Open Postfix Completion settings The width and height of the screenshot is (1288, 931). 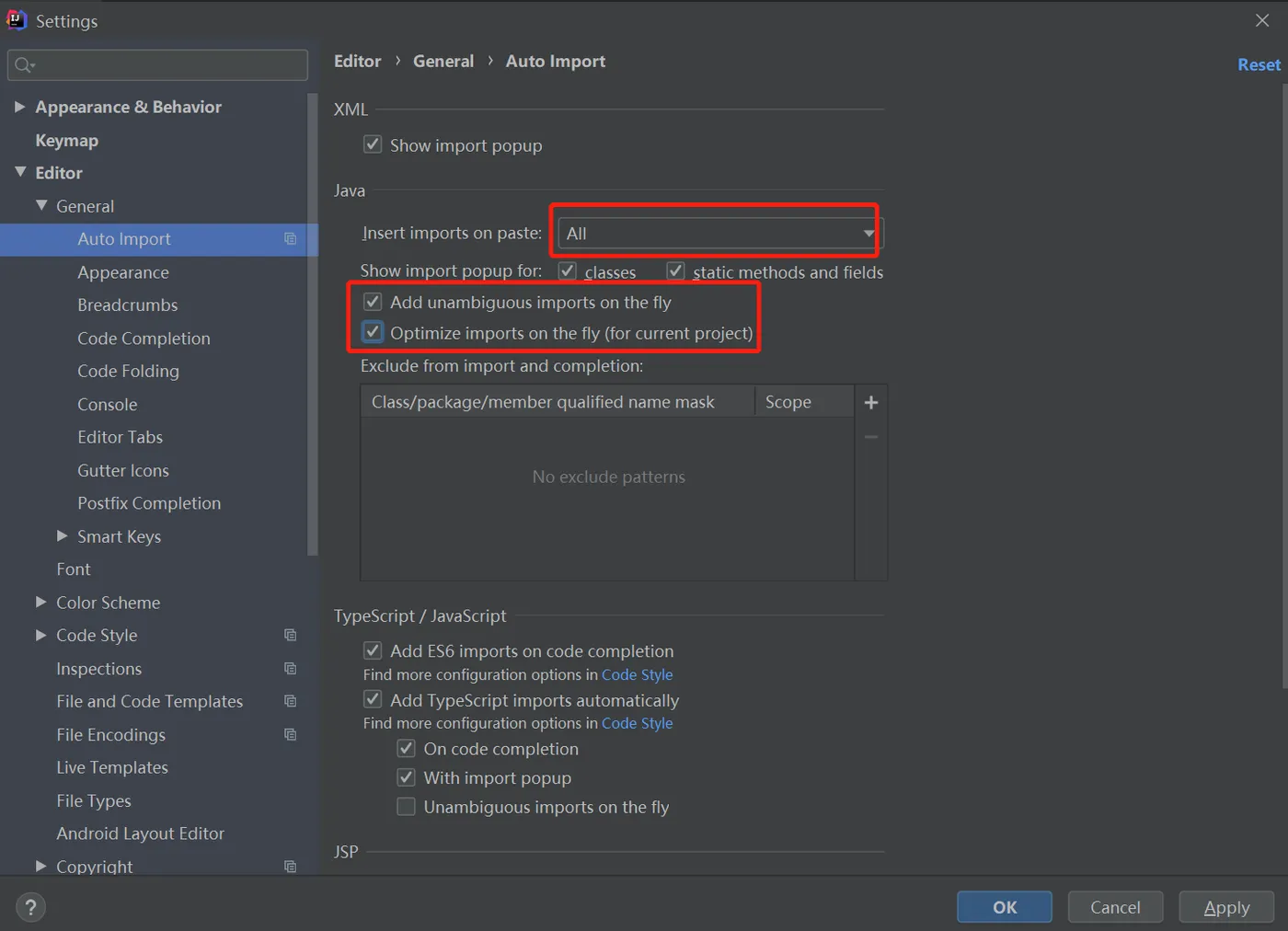(149, 503)
